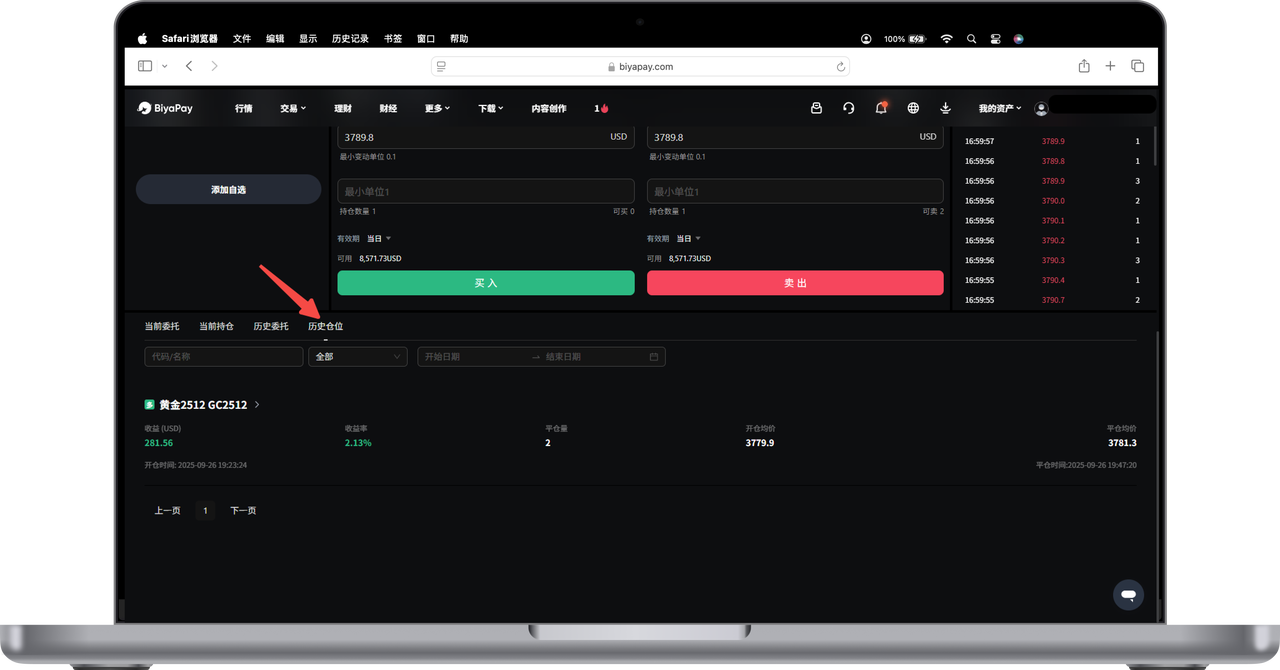Expand the 交易 navigation dropdown
1280x670 pixels.
coord(293,108)
